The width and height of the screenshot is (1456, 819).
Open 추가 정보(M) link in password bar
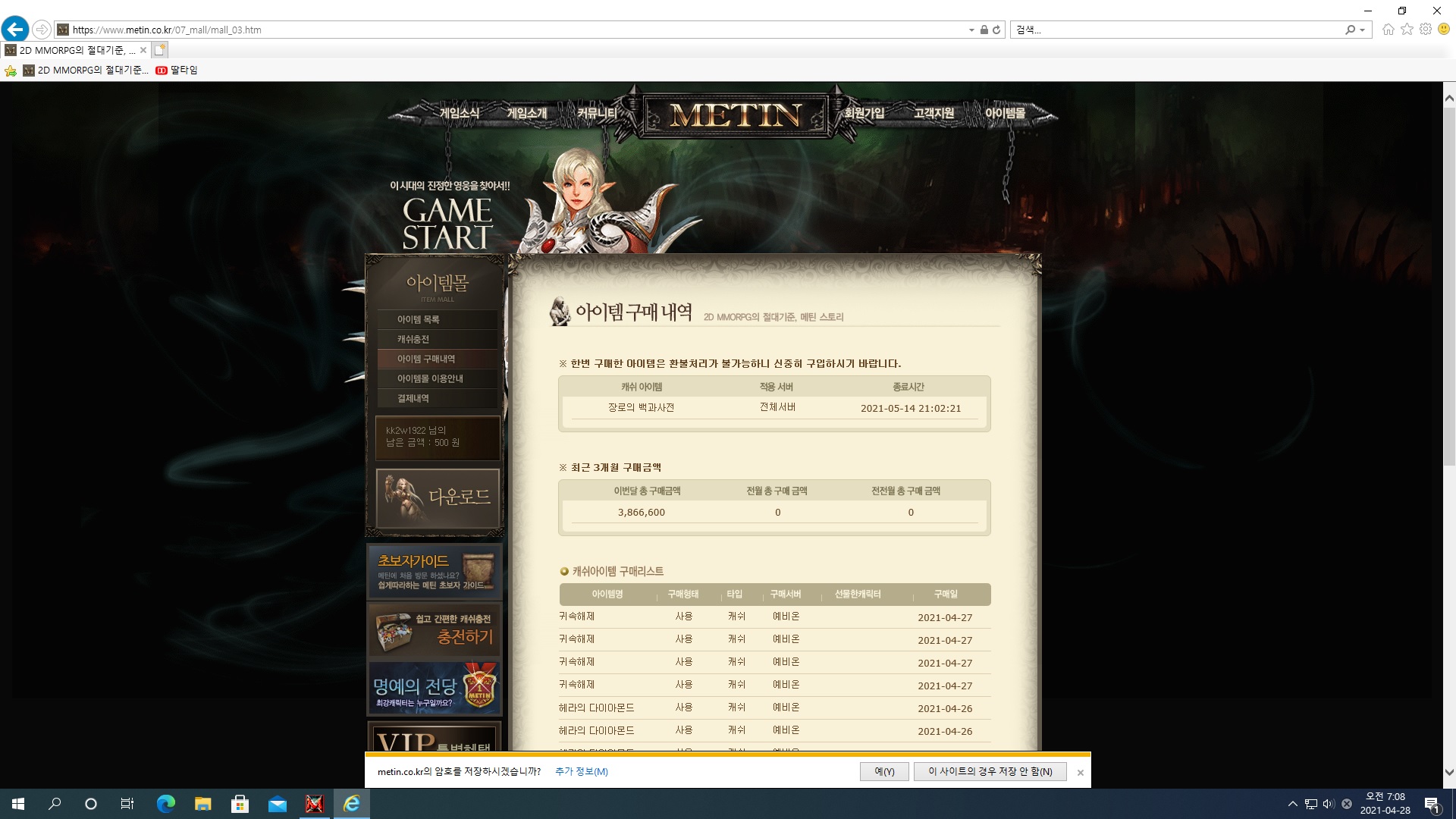click(x=582, y=771)
